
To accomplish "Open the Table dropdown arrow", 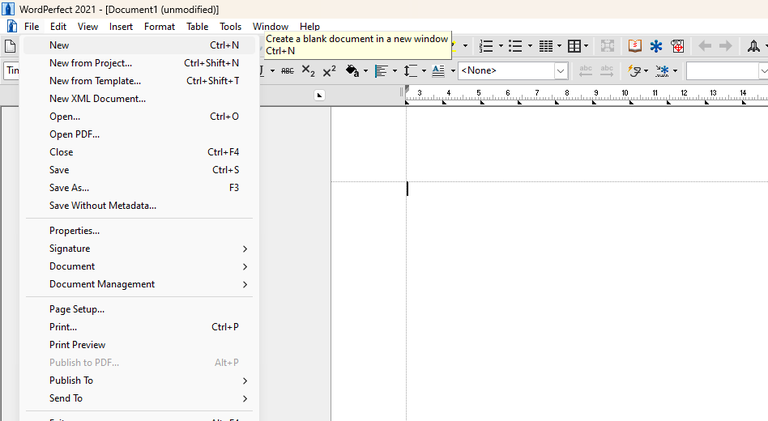I will point(586,47).
